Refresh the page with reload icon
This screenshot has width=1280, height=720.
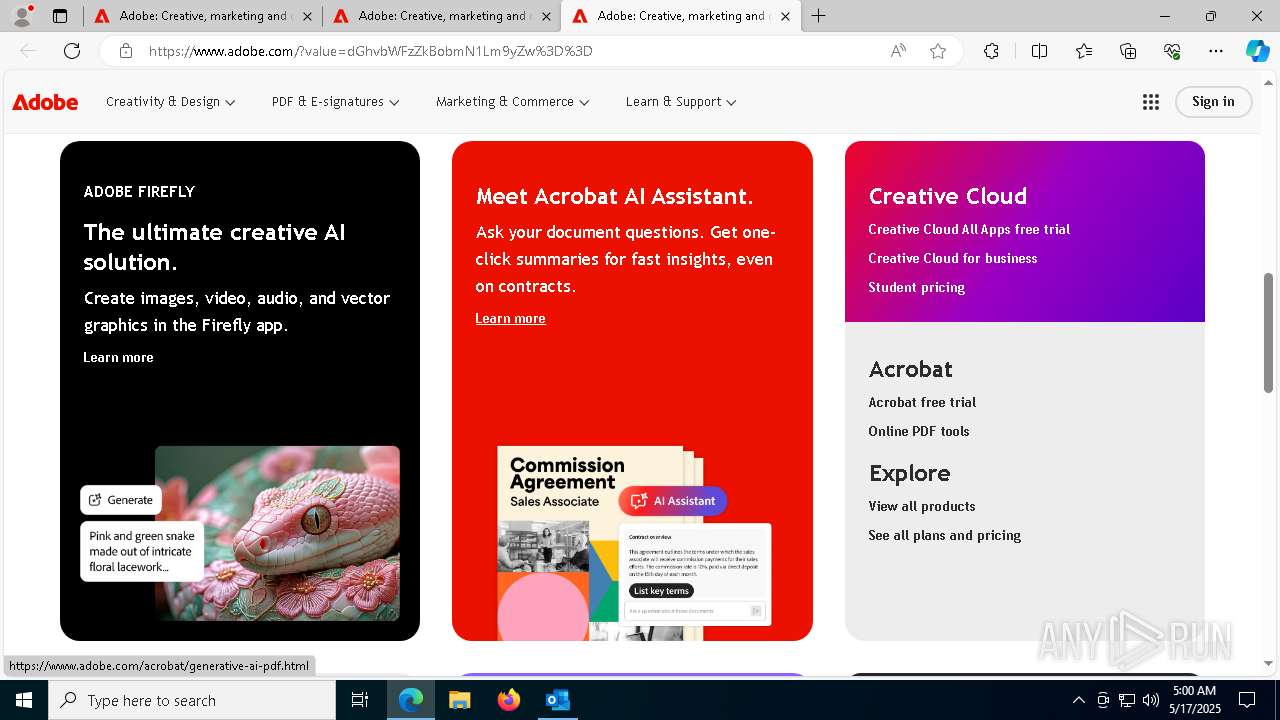(x=72, y=51)
